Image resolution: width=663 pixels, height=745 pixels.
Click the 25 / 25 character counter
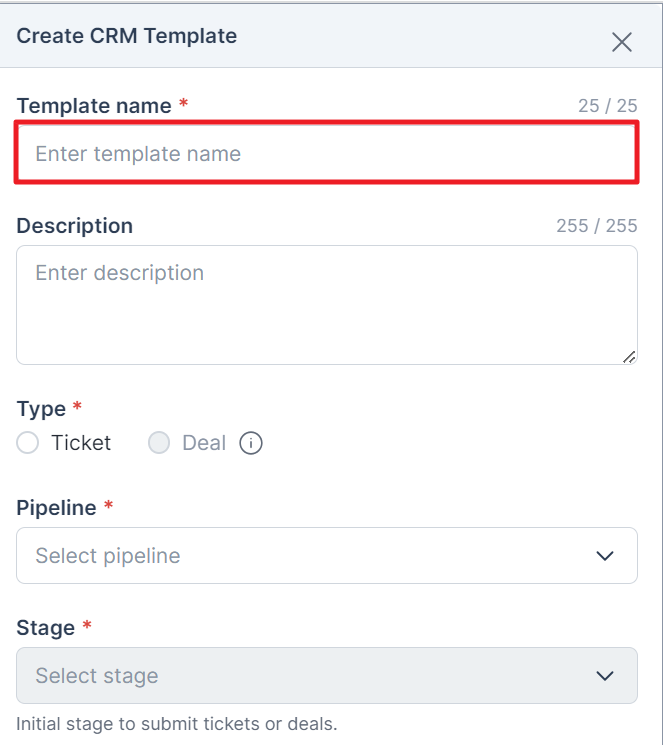[x=607, y=105]
